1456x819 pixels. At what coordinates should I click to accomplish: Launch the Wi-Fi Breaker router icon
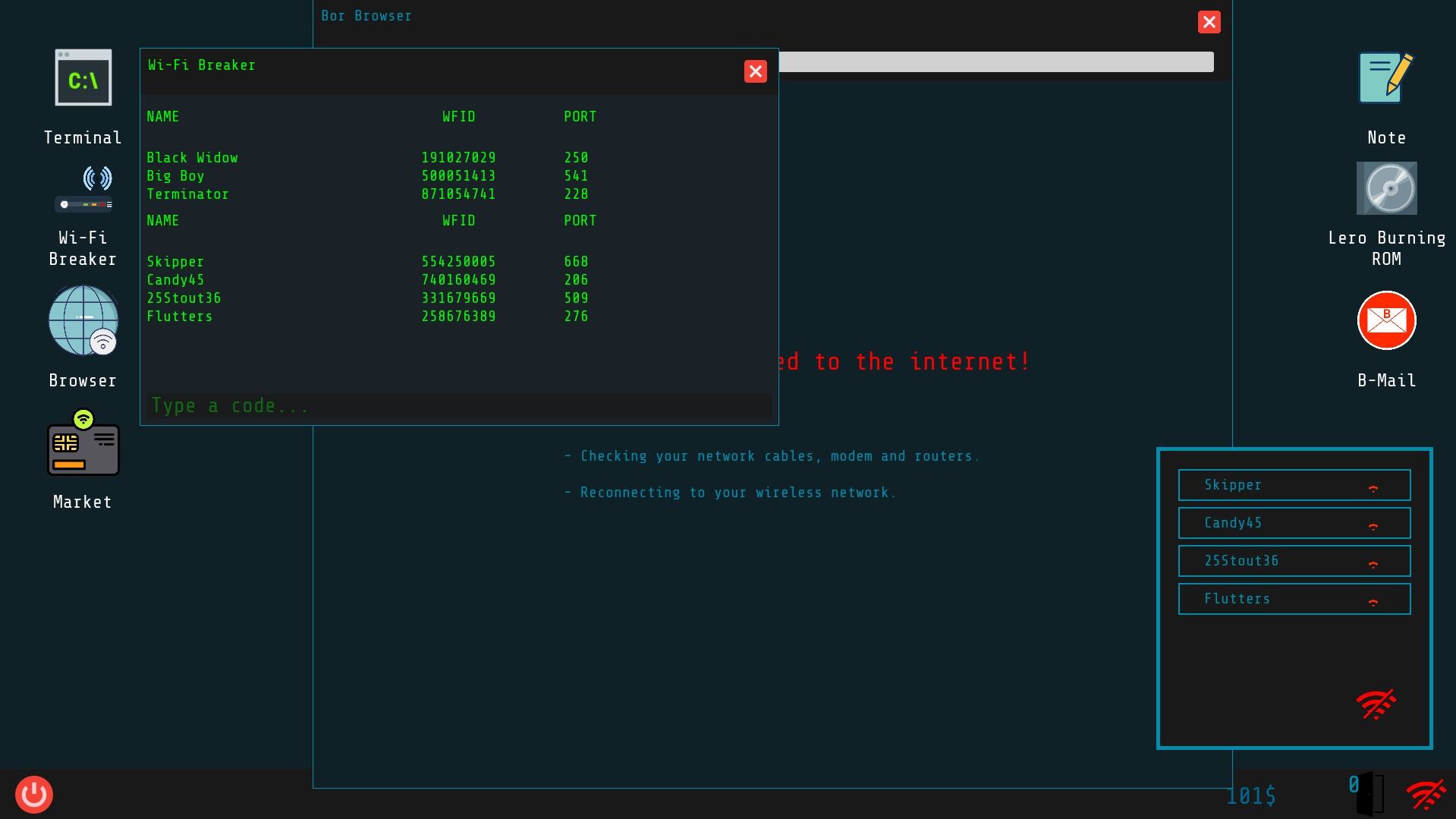coord(83,190)
